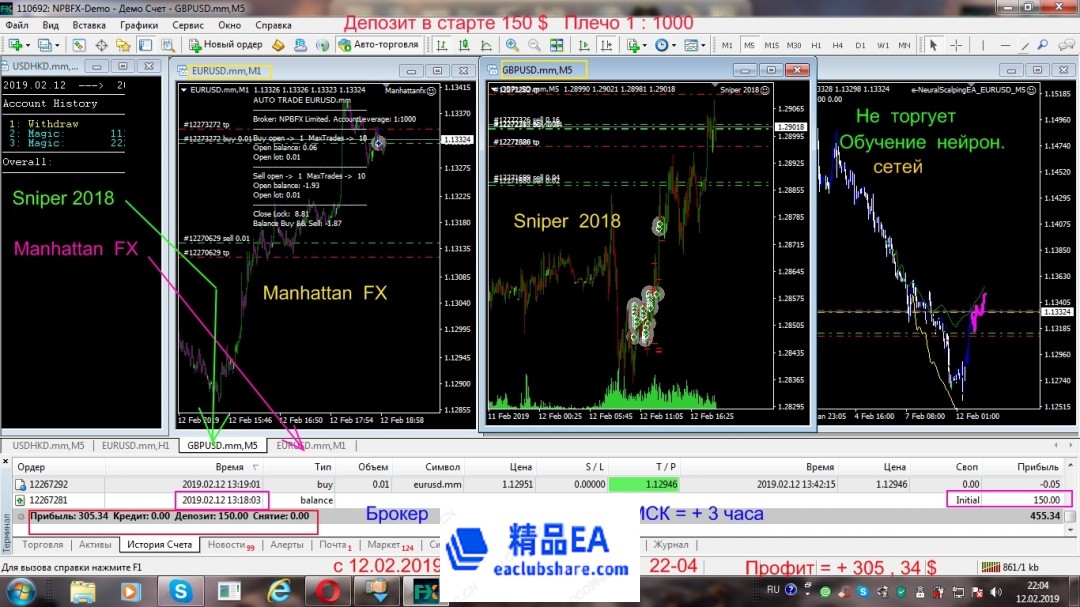Click the search magnifier icon in toolbar
The image size is (1080, 607).
(1043, 45)
